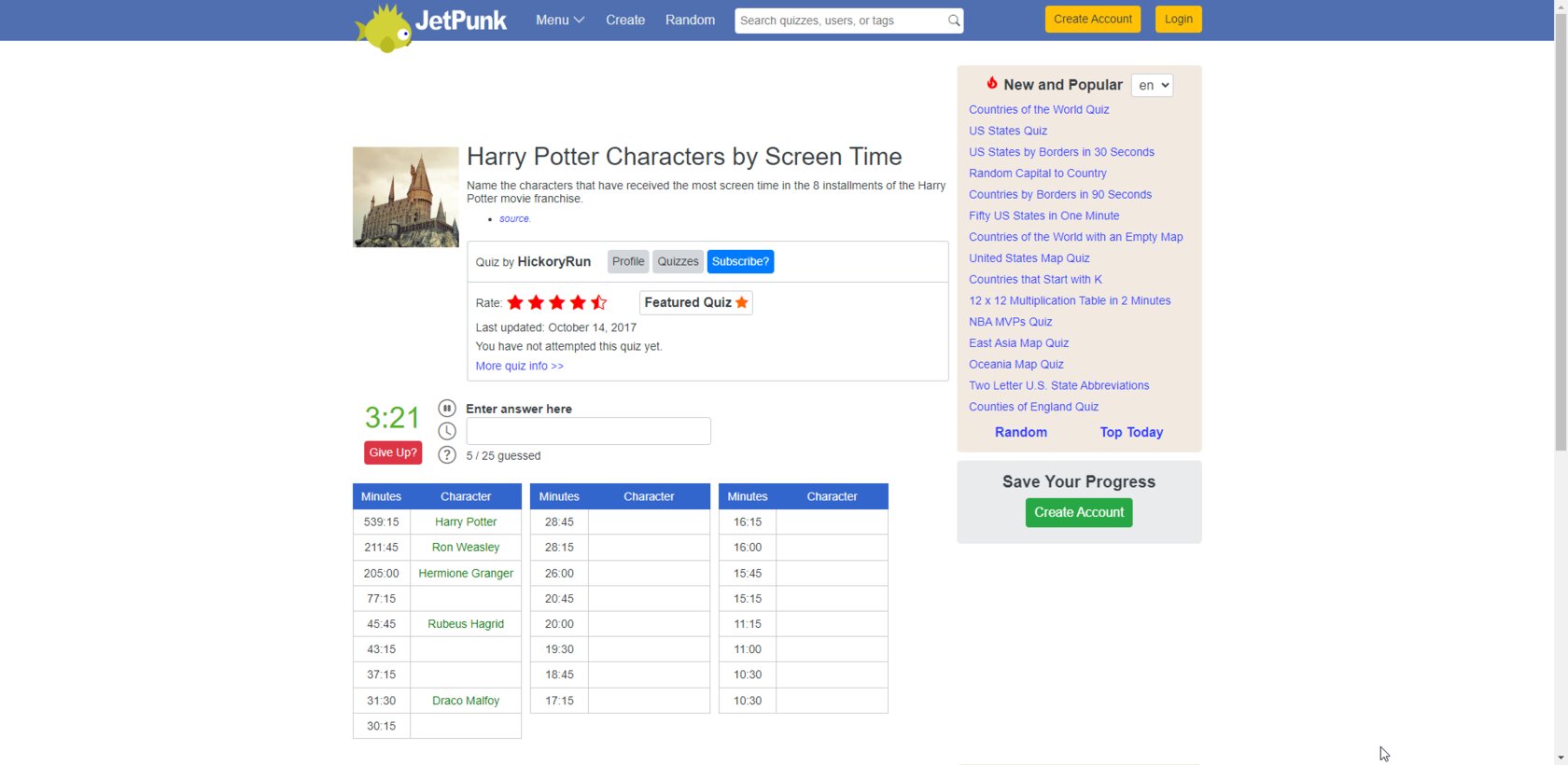Click the Hogwarts castle quiz thumbnail
Viewport: 1568px width, 765px height.
(406, 197)
